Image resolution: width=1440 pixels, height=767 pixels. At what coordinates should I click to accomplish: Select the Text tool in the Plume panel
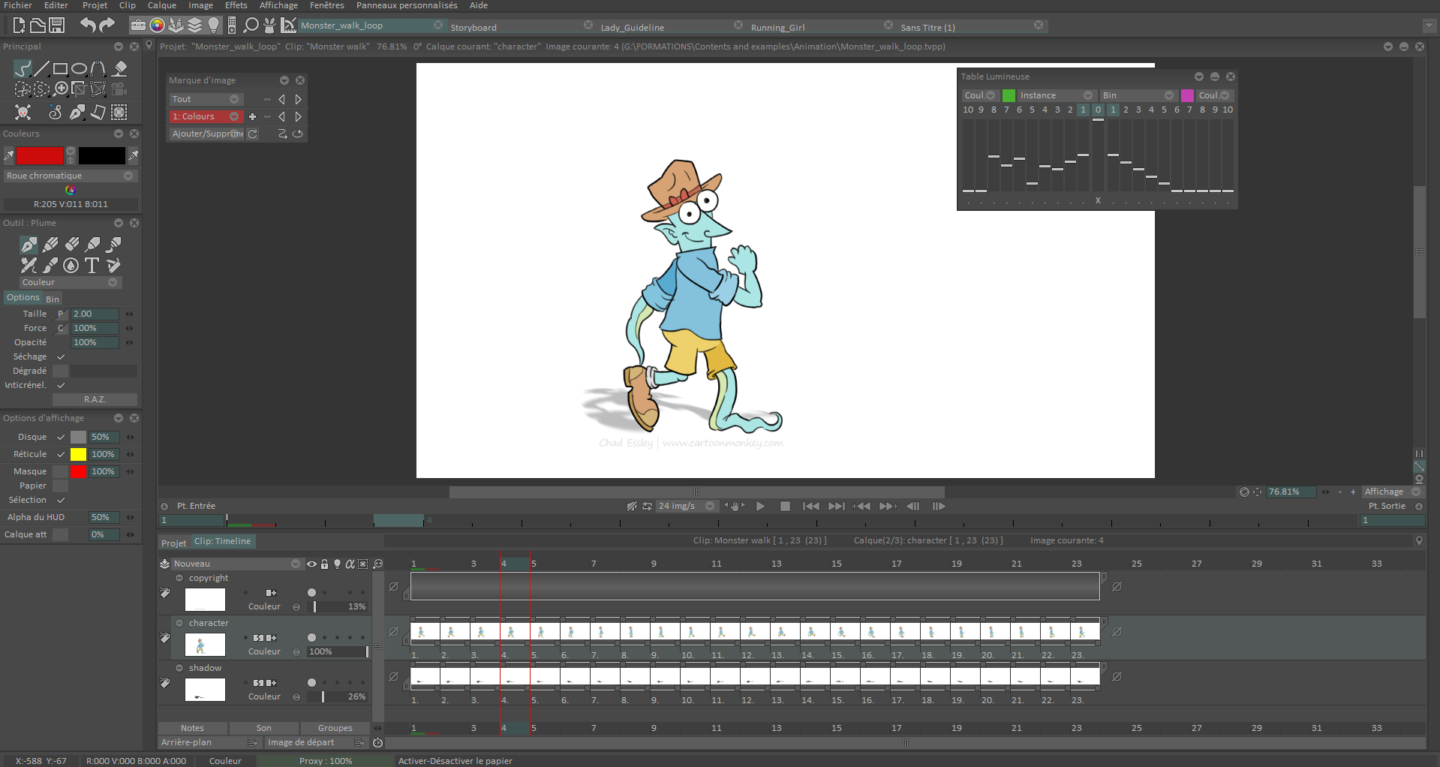(92, 265)
